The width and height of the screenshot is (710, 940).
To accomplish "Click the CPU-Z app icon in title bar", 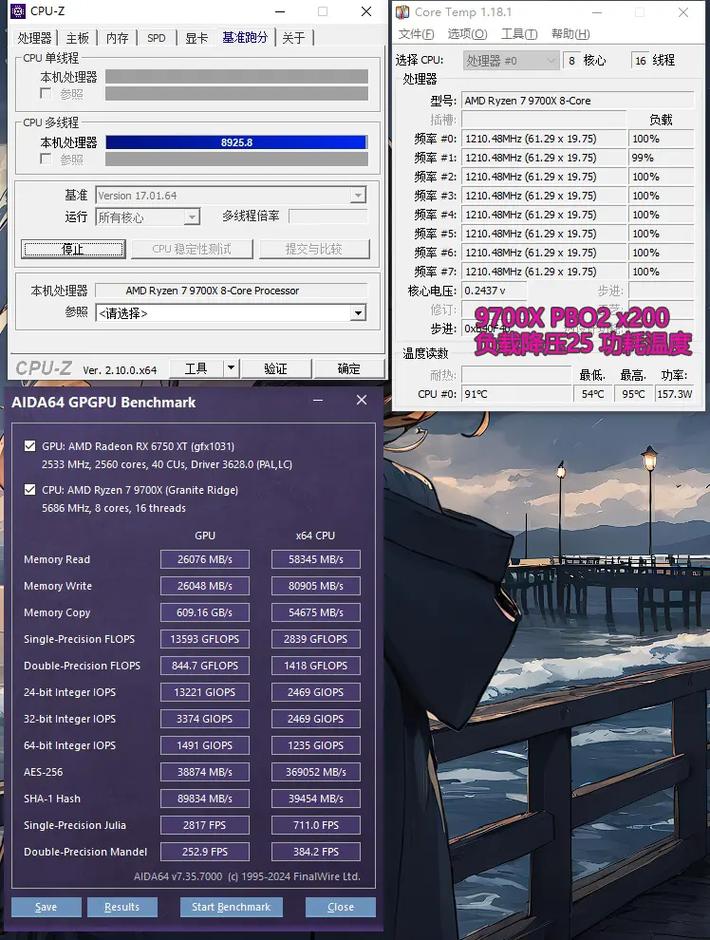I will (x=18, y=12).
